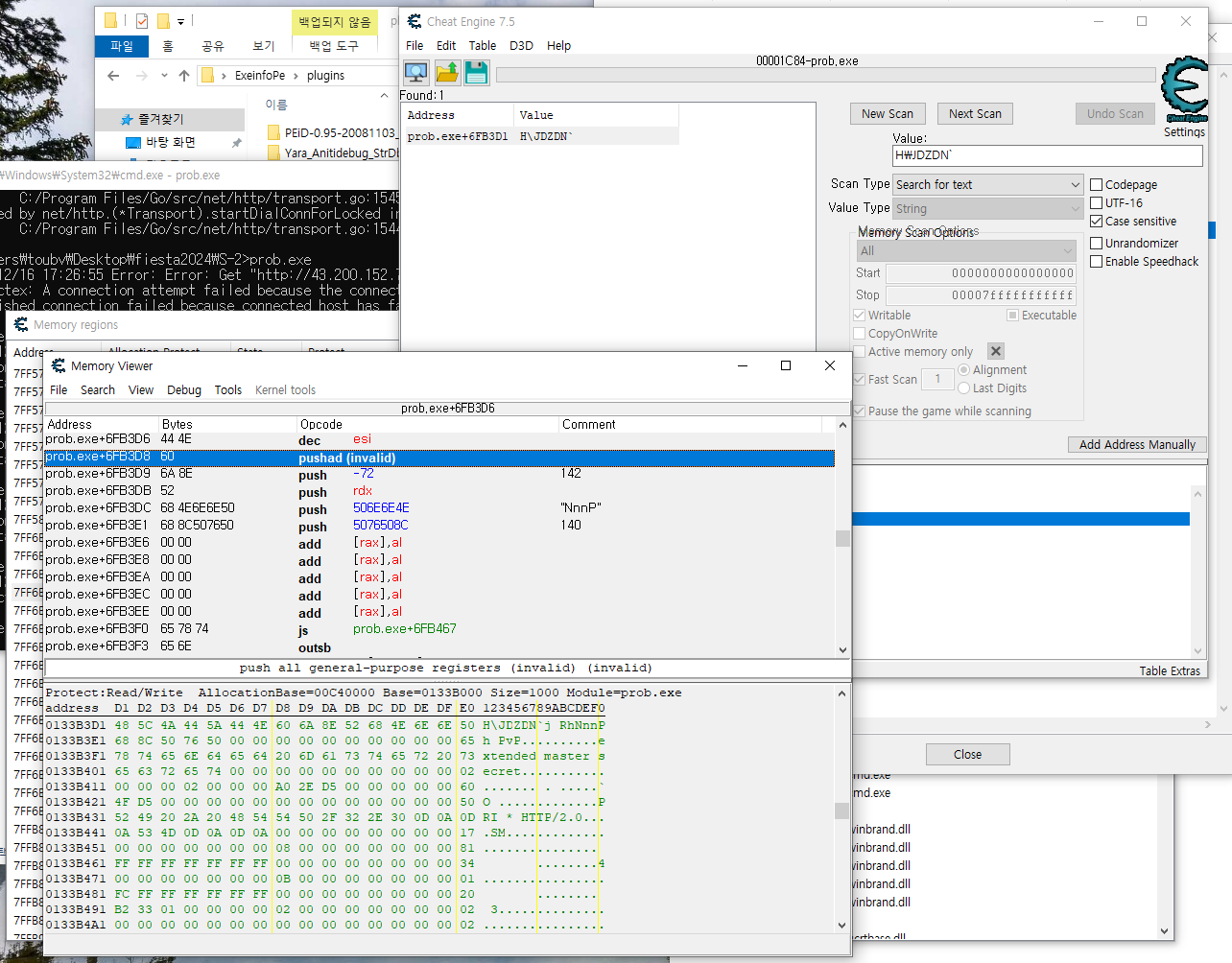This screenshot has height=963, width=1232.
Task: Open the Cheat Engine Table menu
Action: [483, 45]
